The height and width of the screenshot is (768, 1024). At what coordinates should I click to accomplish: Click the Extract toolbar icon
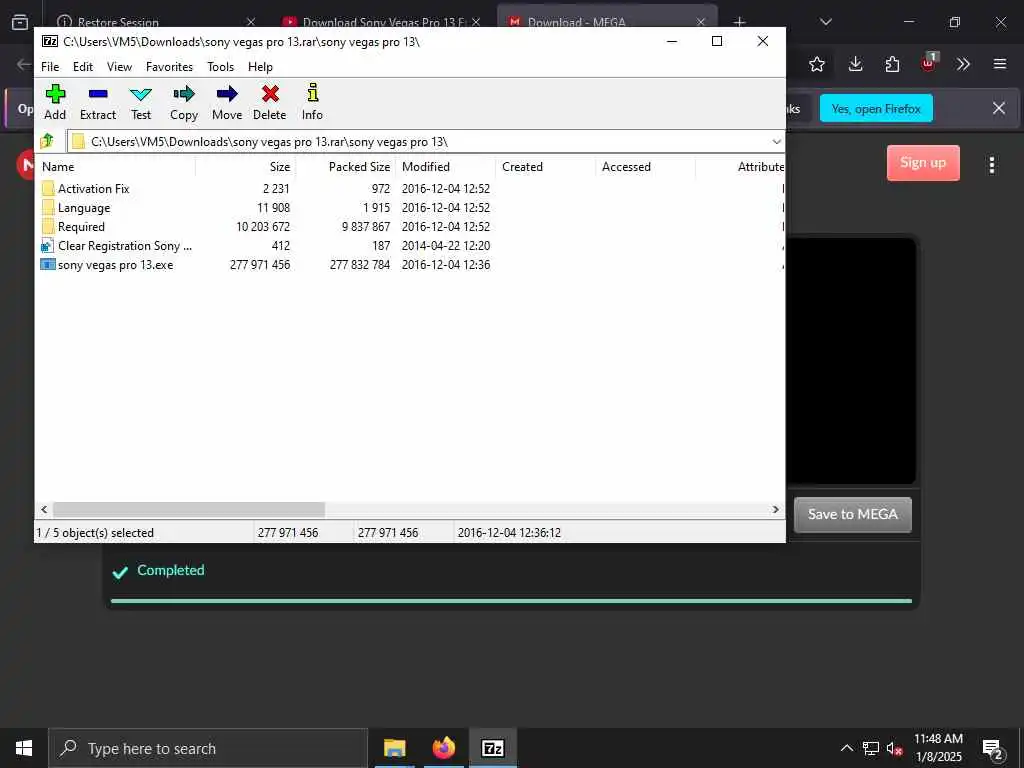(x=98, y=94)
